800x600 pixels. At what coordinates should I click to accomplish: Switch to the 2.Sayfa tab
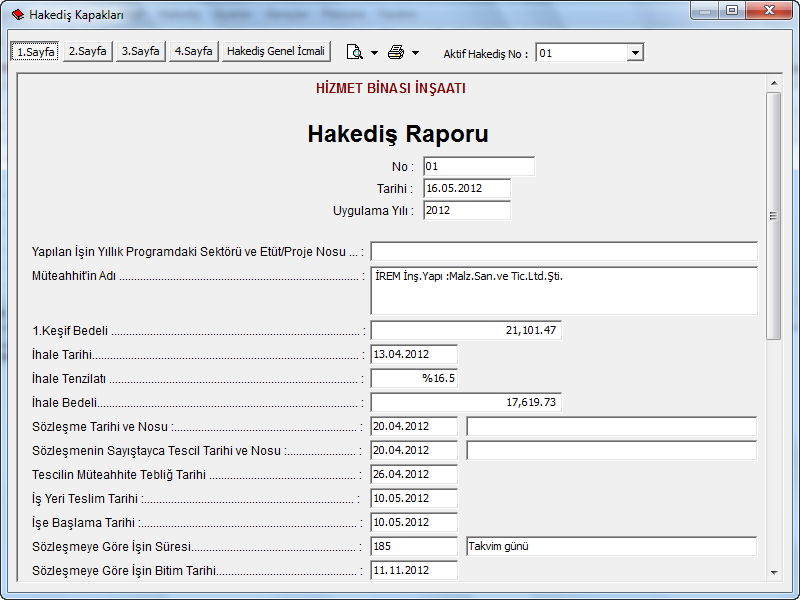(88, 51)
